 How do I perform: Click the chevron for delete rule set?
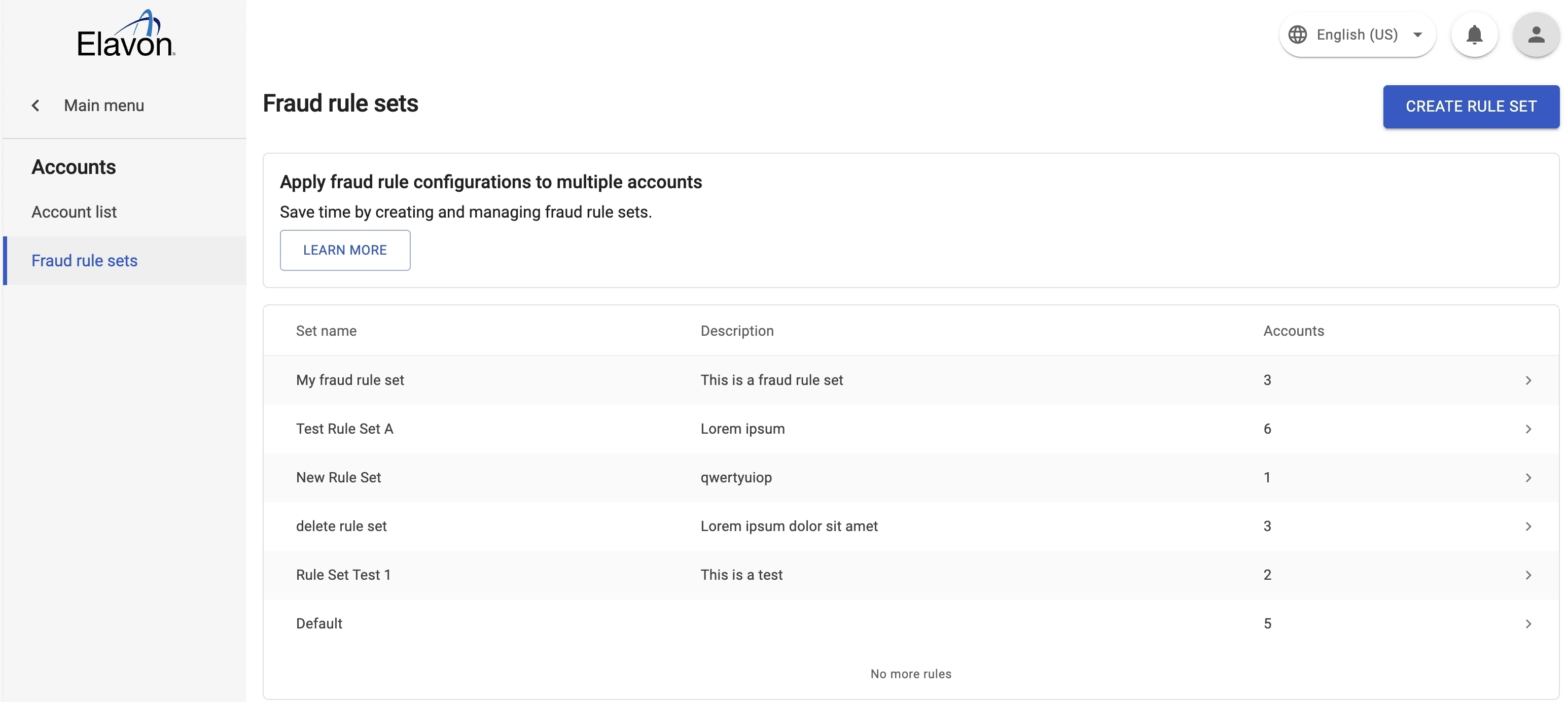click(x=1528, y=526)
